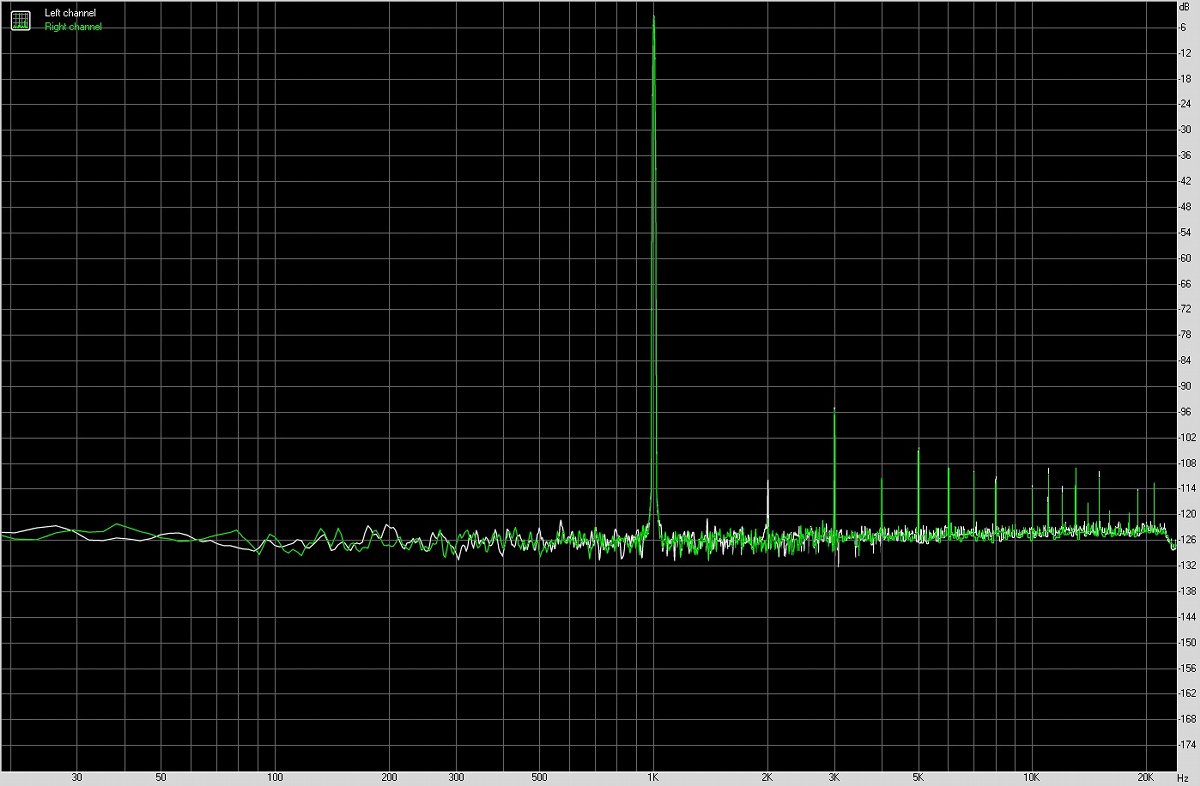The width and height of the screenshot is (1200, 786).
Task: Click the "500" frequency axis label
Action: pyautogui.click(x=539, y=777)
